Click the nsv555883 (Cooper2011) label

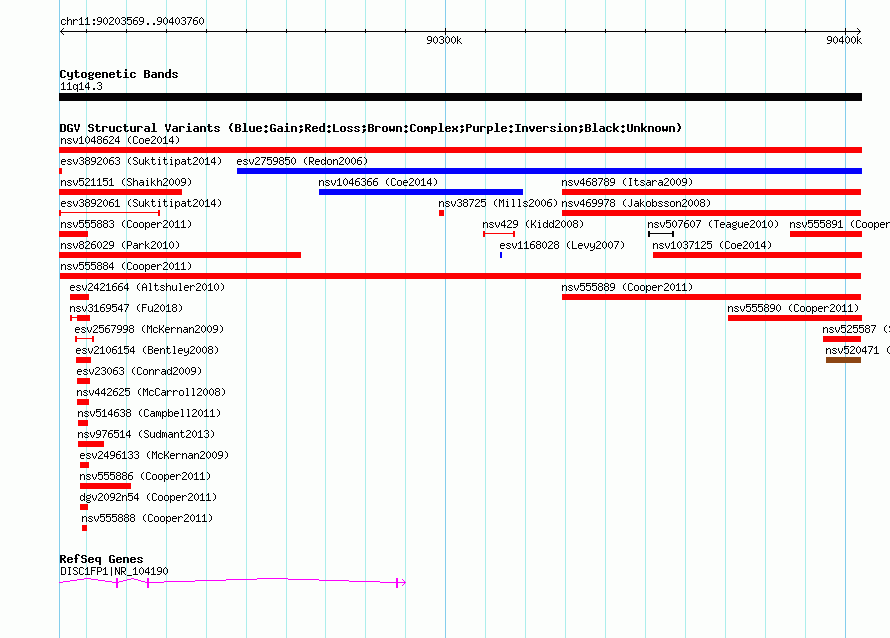click(126, 224)
